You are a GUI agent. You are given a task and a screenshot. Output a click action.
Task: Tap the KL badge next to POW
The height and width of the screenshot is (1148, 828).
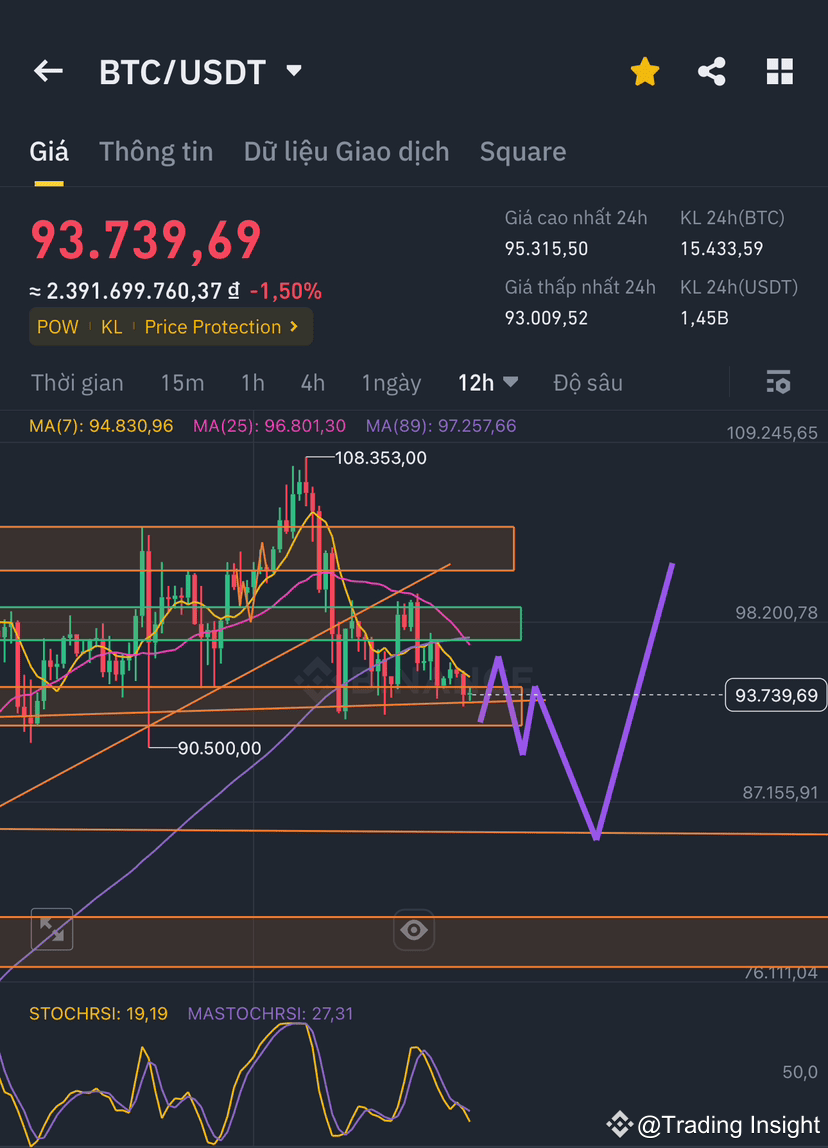[x=111, y=326]
